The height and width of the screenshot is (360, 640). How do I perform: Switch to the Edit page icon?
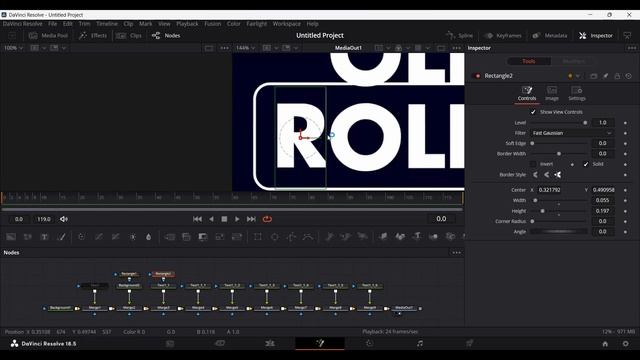click(x=270, y=343)
